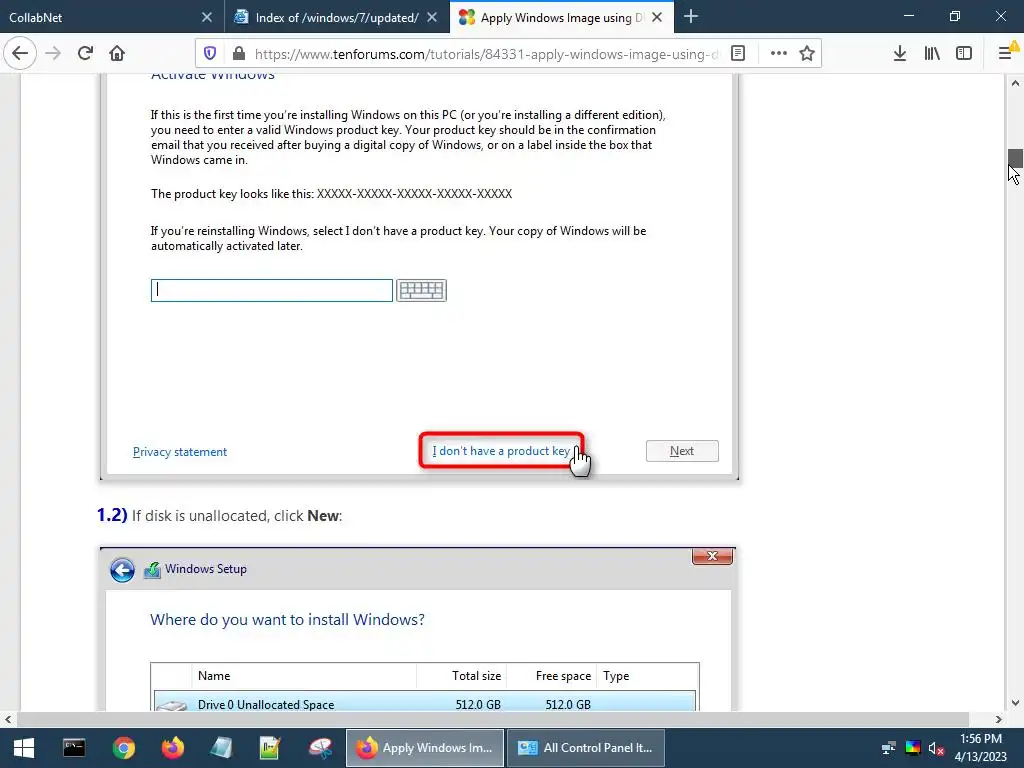Click the product key input field
The width and height of the screenshot is (1024, 768).
(x=272, y=291)
